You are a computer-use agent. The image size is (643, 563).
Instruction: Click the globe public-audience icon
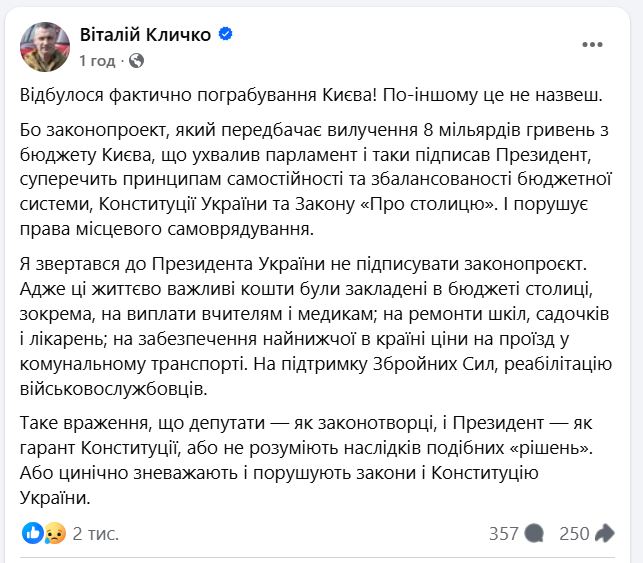tap(136, 60)
